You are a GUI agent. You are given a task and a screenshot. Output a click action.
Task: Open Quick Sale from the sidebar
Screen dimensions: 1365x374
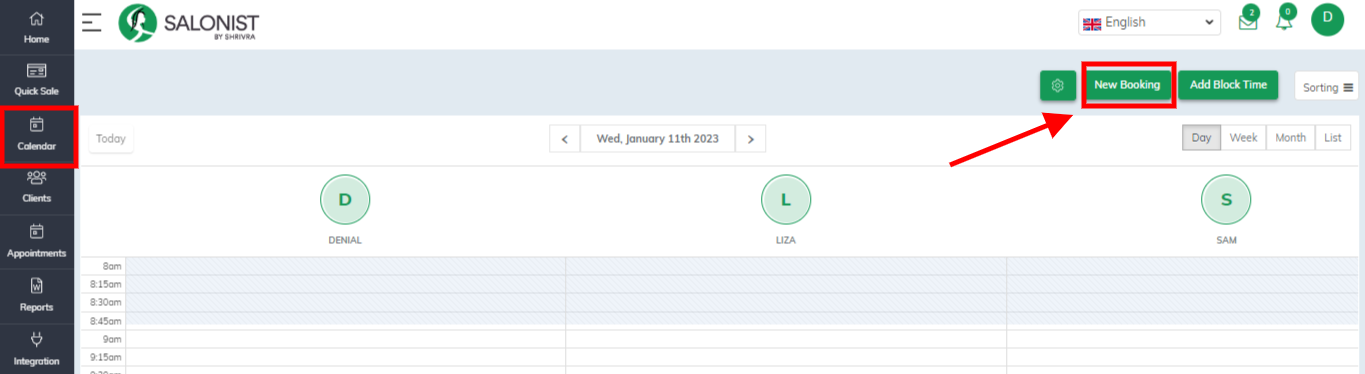click(36, 80)
